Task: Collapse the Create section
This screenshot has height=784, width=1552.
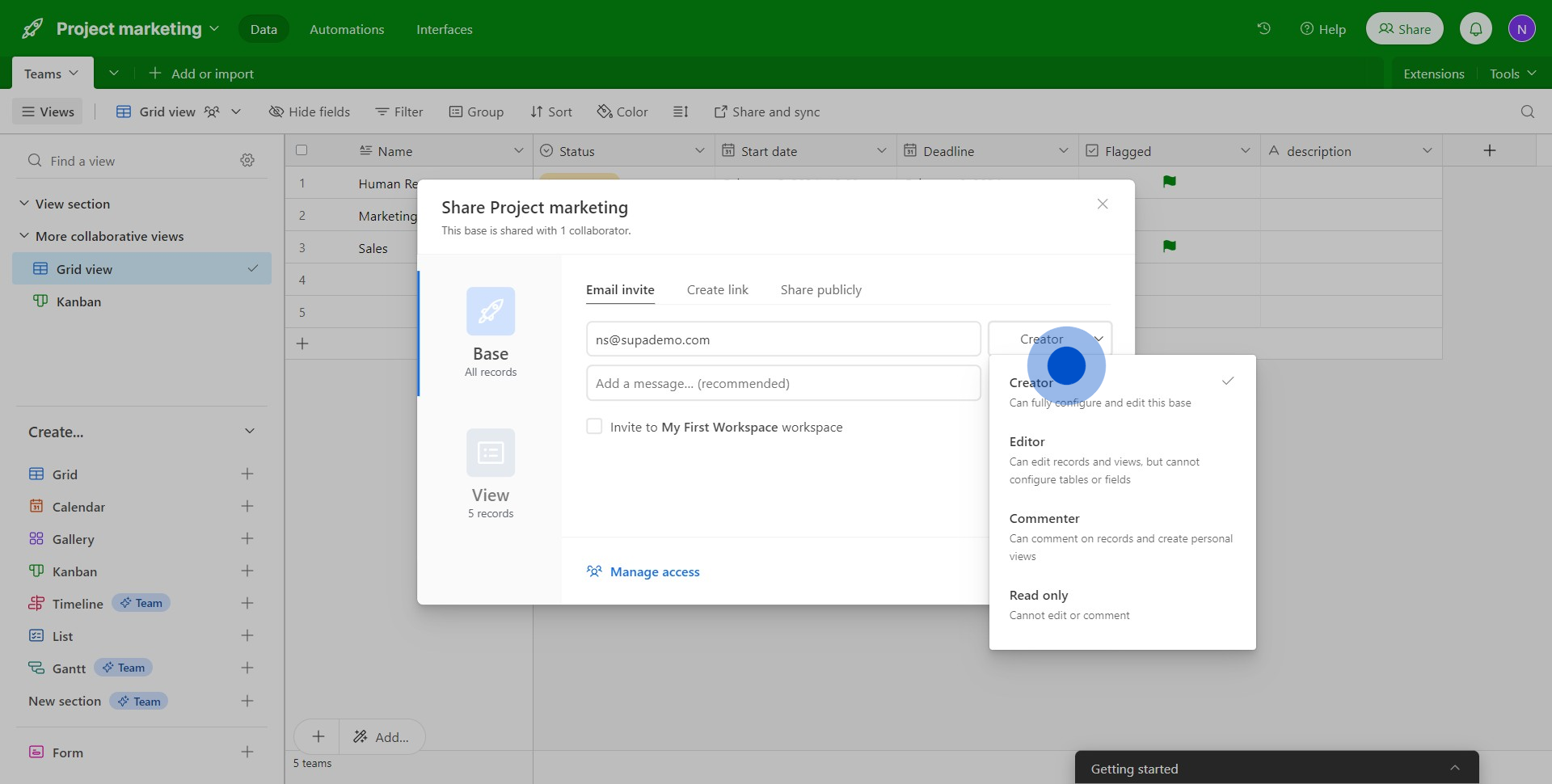Action: coord(250,432)
